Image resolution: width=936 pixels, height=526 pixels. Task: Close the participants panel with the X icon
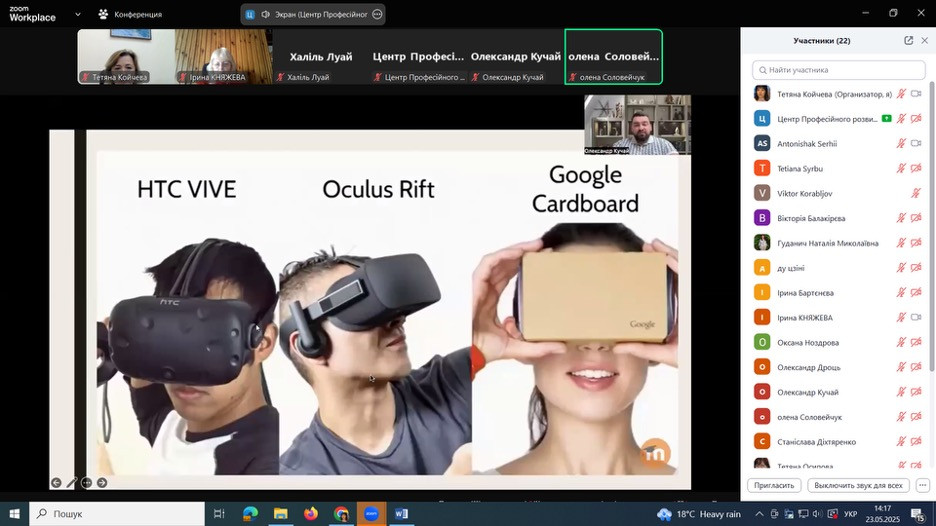pyautogui.click(x=925, y=41)
